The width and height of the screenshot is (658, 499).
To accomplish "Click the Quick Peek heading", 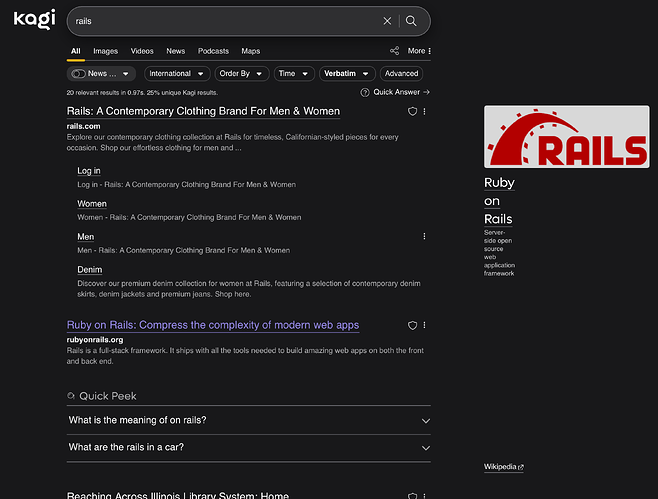I will pos(108,396).
